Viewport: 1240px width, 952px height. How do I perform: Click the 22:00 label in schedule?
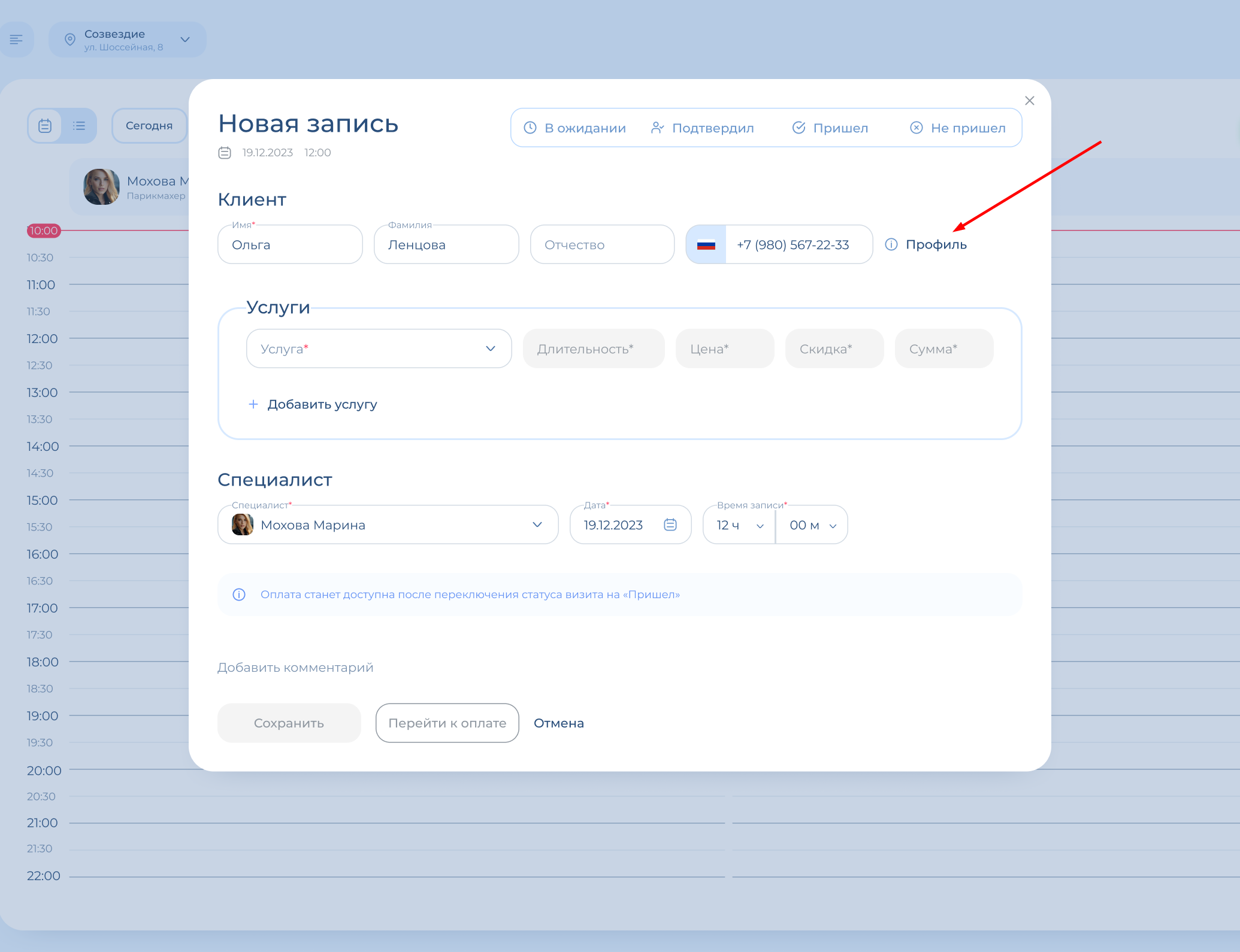pos(43,876)
